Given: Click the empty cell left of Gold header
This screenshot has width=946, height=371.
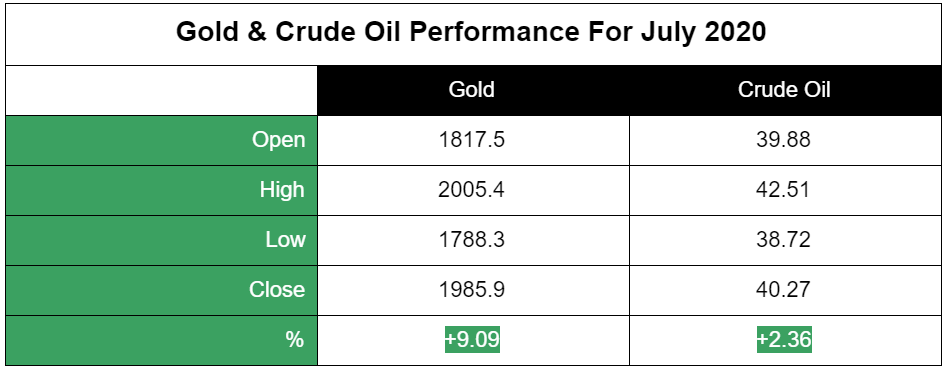Looking at the screenshot, I should click(x=161, y=90).
